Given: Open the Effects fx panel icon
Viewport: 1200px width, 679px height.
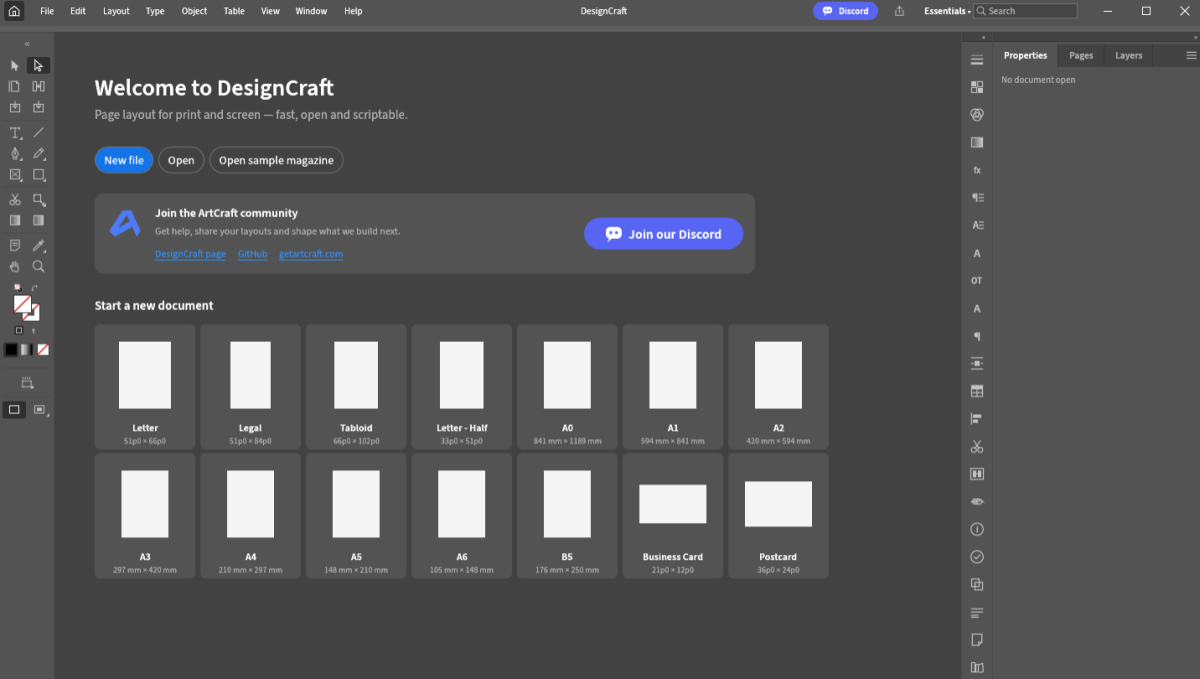Looking at the screenshot, I should click(977, 170).
